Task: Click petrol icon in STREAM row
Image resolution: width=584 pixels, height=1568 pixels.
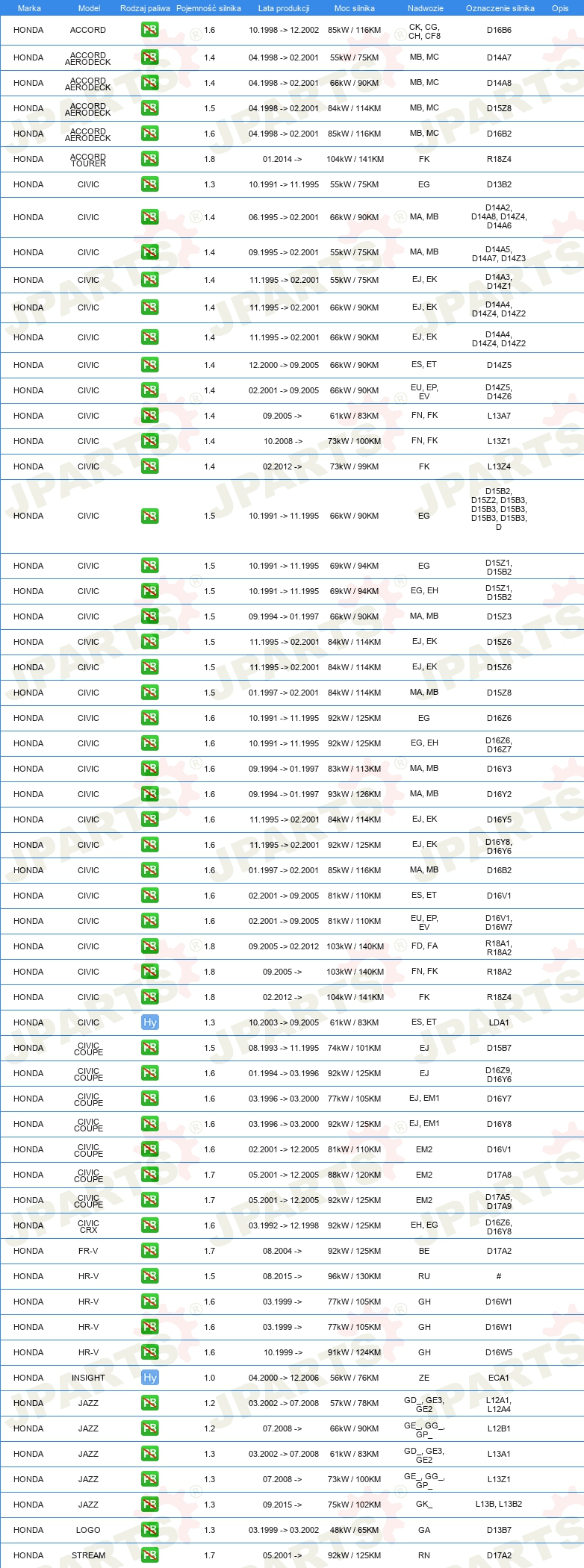Action: pos(150,1555)
